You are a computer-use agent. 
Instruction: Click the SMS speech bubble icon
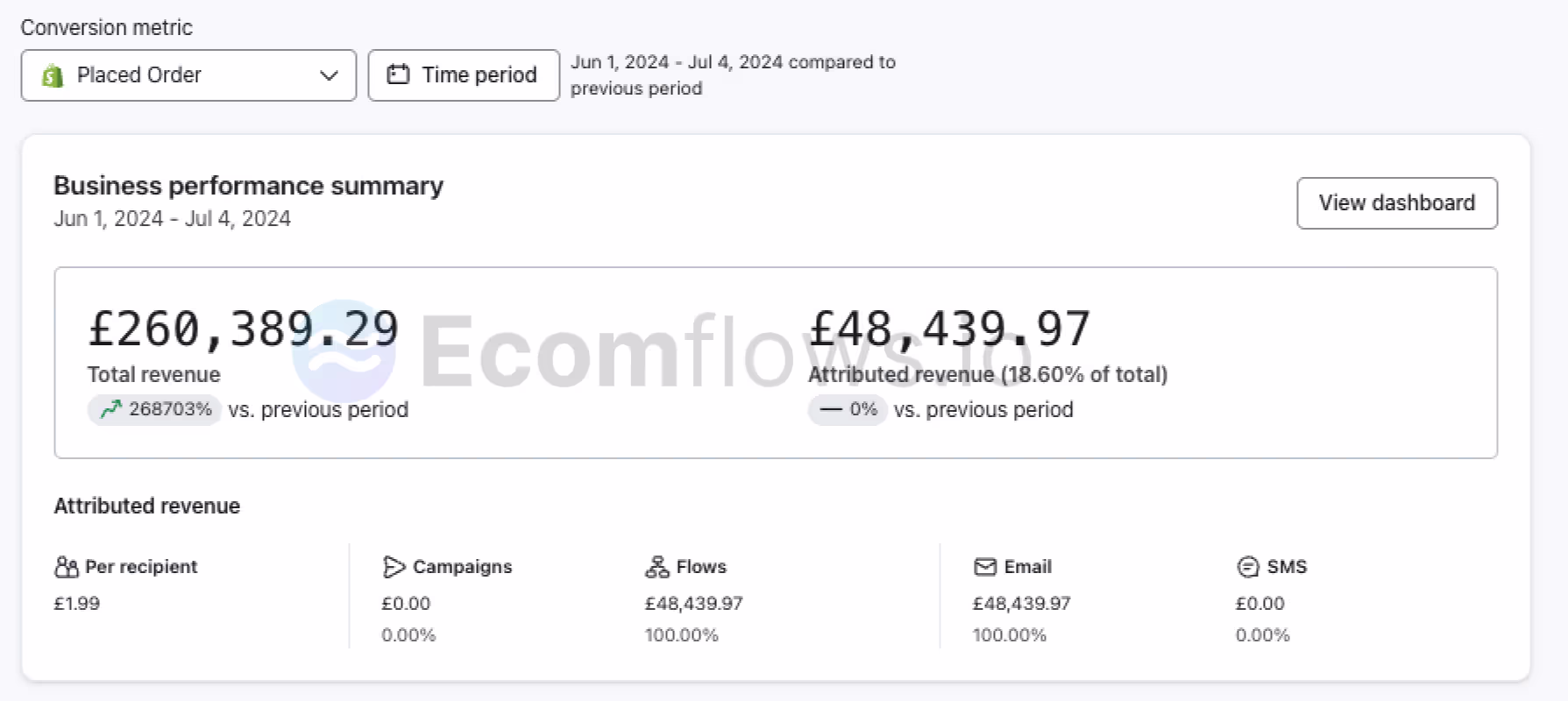pyautogui.click(x=1247, y=567)
